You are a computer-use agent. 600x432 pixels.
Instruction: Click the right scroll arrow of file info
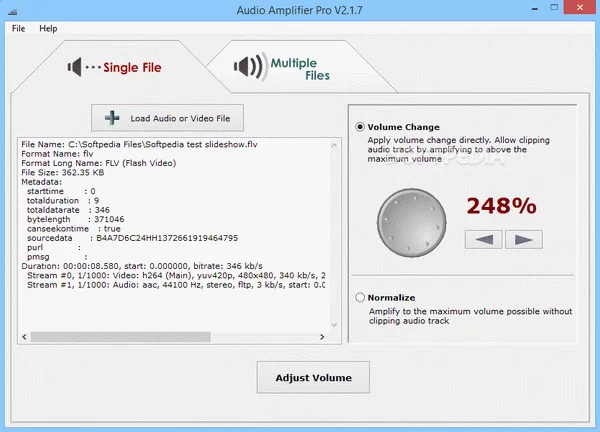coord(322,337)
